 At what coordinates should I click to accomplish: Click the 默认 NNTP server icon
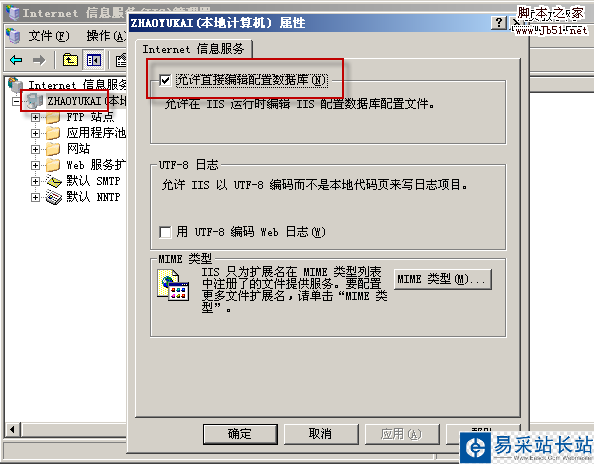coord(54,197)
